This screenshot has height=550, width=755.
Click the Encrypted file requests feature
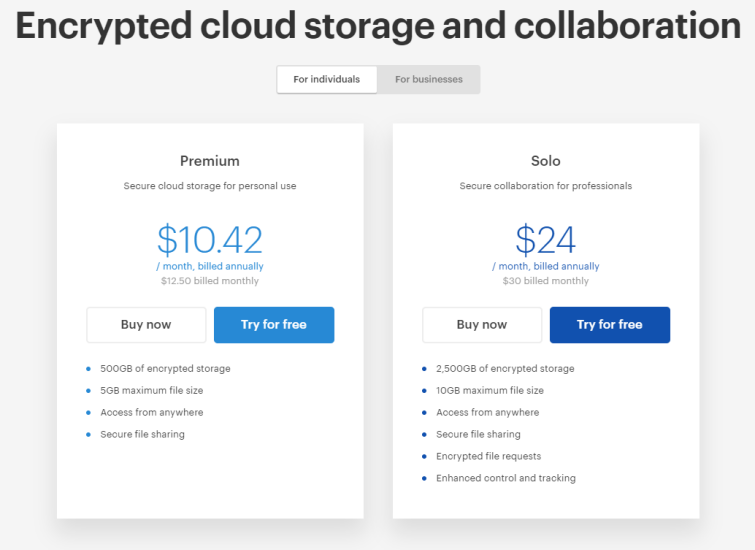point(488,456)
